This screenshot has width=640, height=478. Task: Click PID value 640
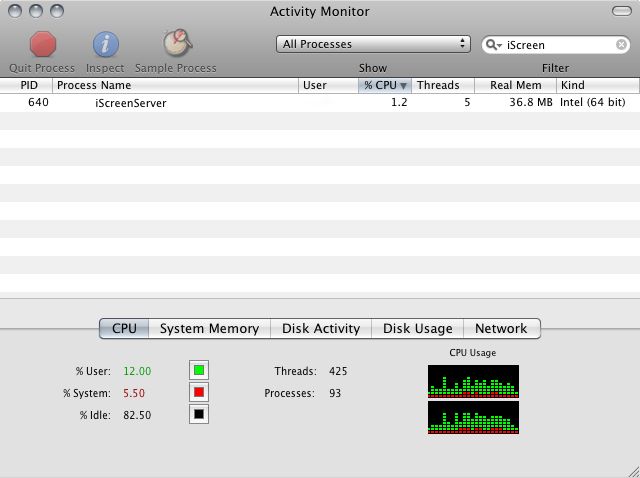tap(38, 102)
